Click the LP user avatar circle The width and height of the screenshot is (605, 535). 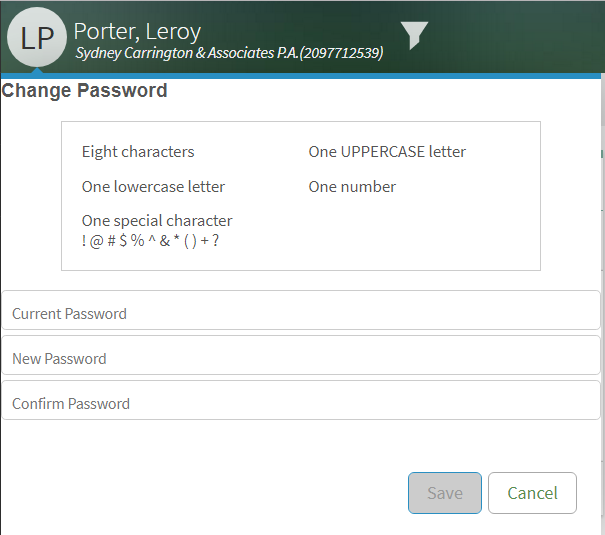coord(37,37)
